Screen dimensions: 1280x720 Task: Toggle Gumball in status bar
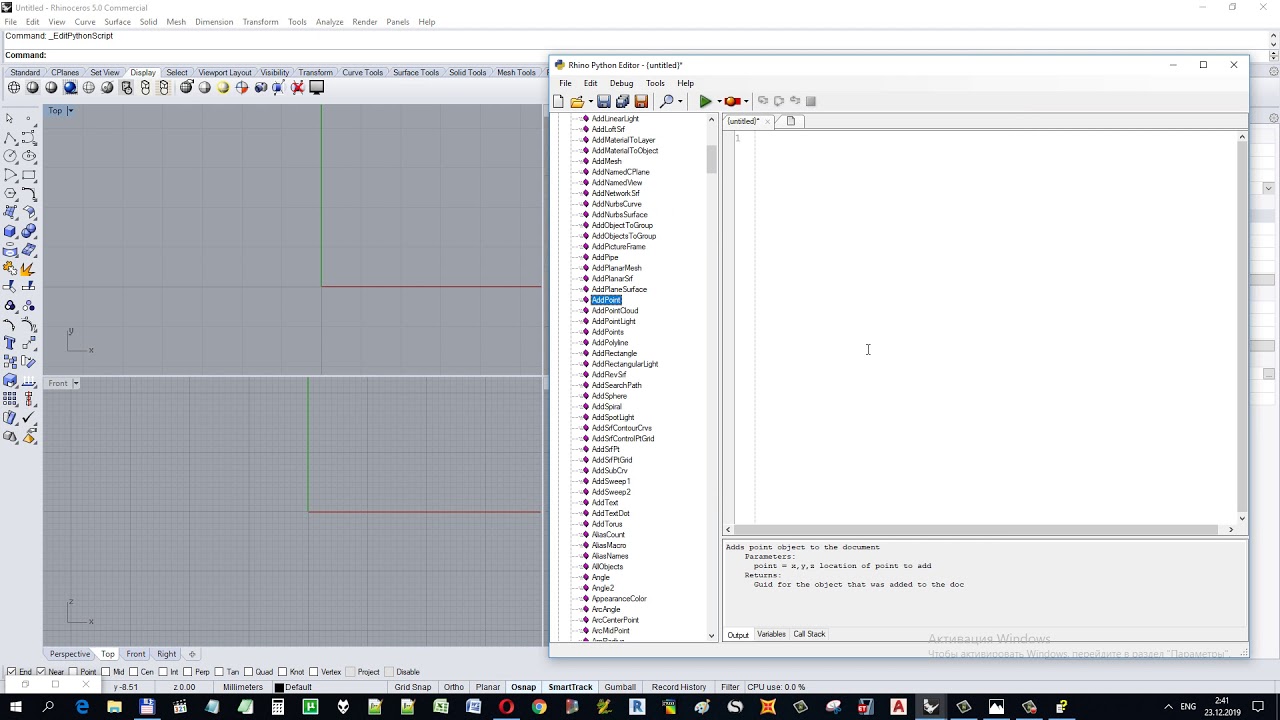click(620, 687)
